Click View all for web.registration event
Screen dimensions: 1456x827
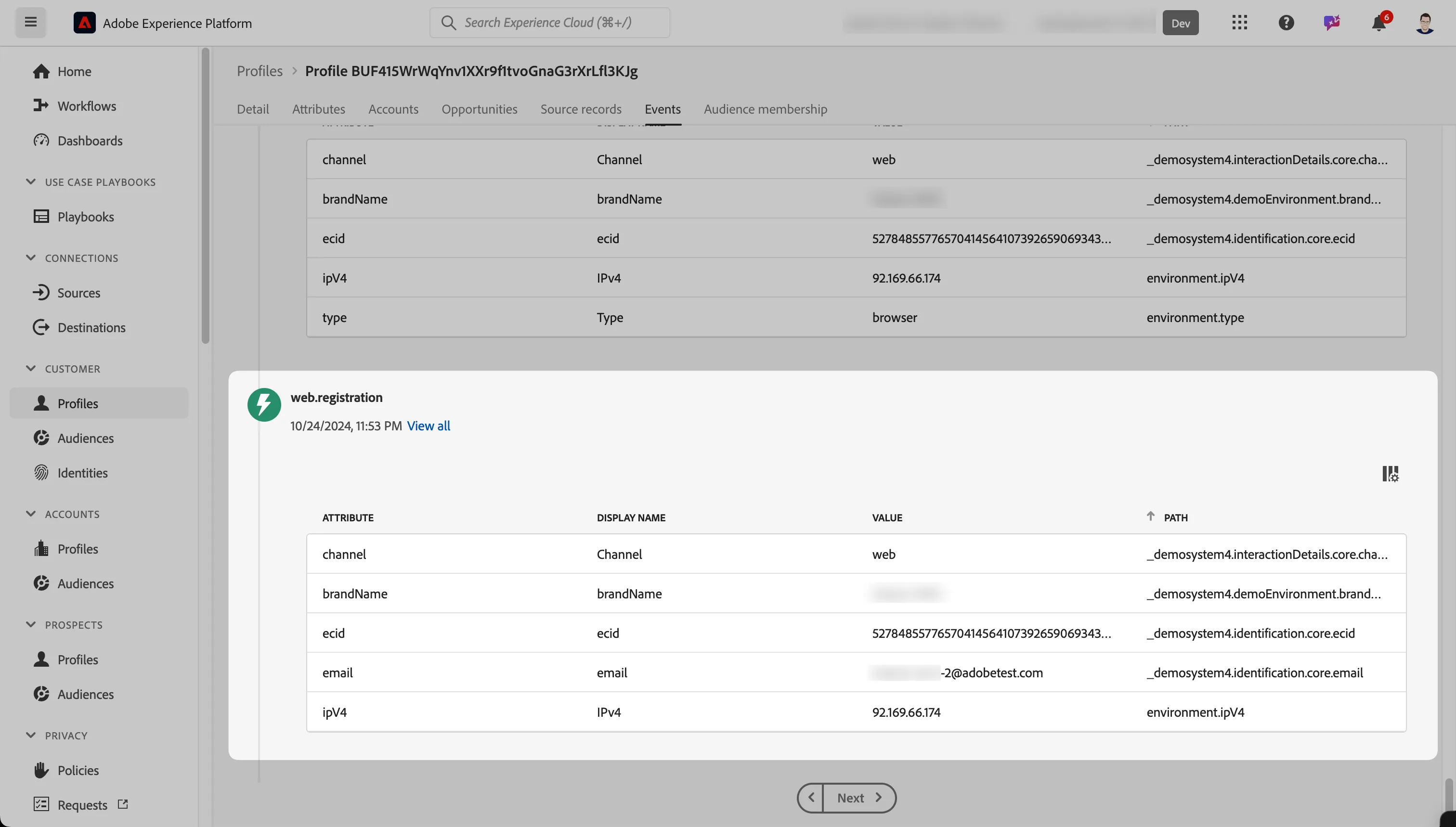point(429,426)
